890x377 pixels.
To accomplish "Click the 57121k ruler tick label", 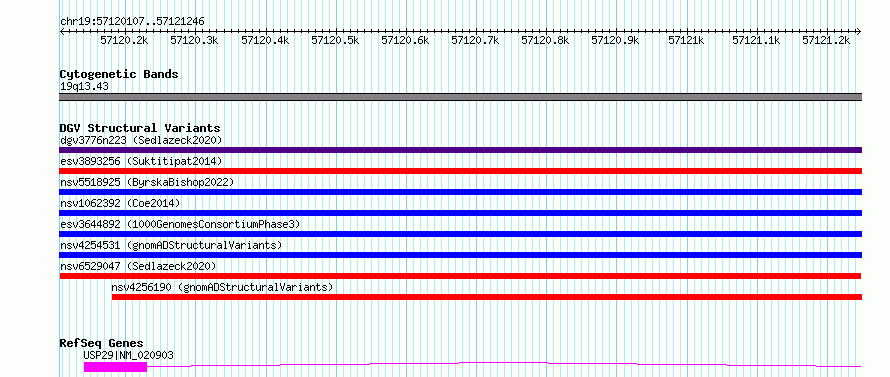I will point(686,40).
